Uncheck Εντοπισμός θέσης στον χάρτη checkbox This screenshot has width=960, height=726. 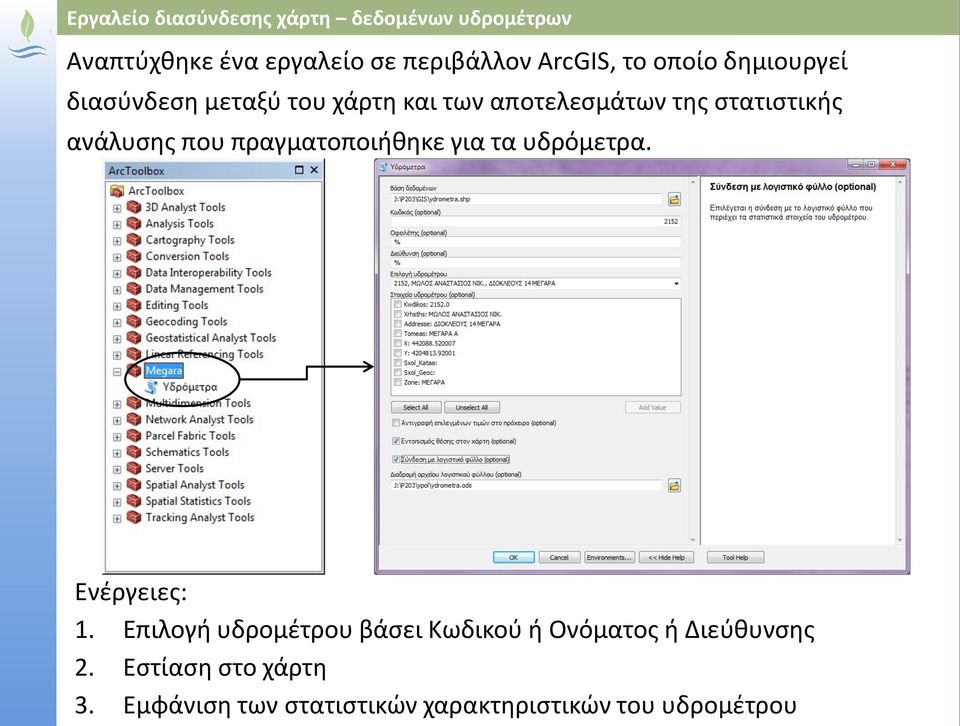396,441
